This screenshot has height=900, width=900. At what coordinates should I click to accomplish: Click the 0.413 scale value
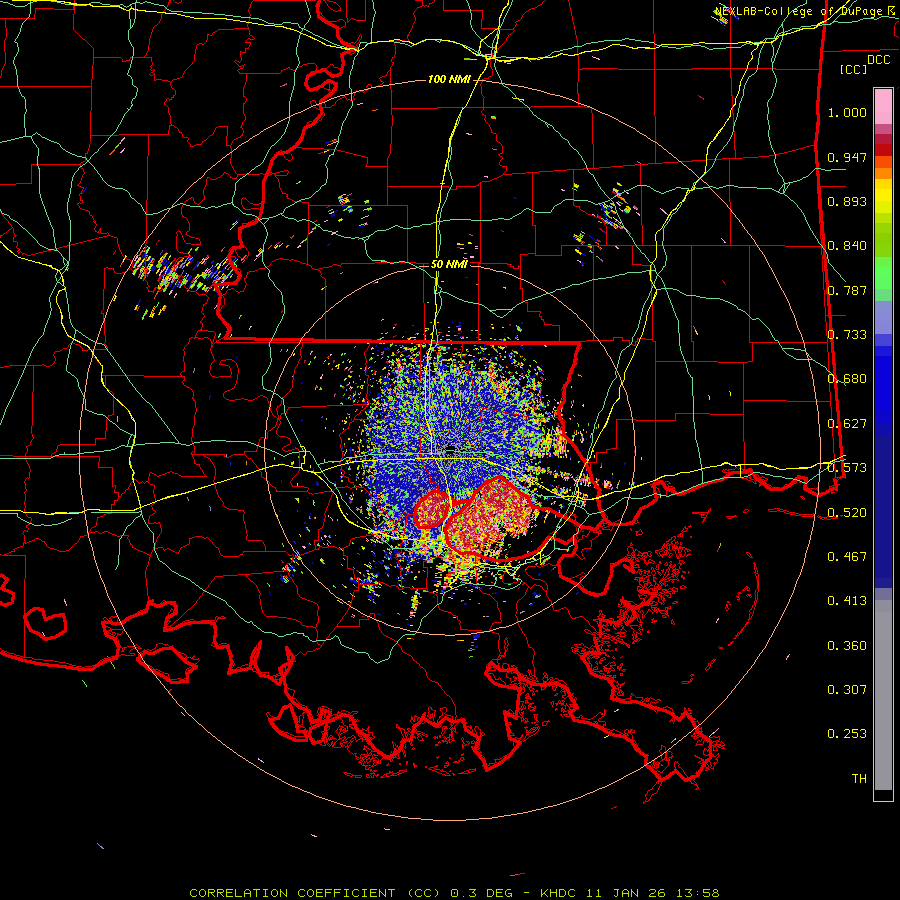pos(847,601)
